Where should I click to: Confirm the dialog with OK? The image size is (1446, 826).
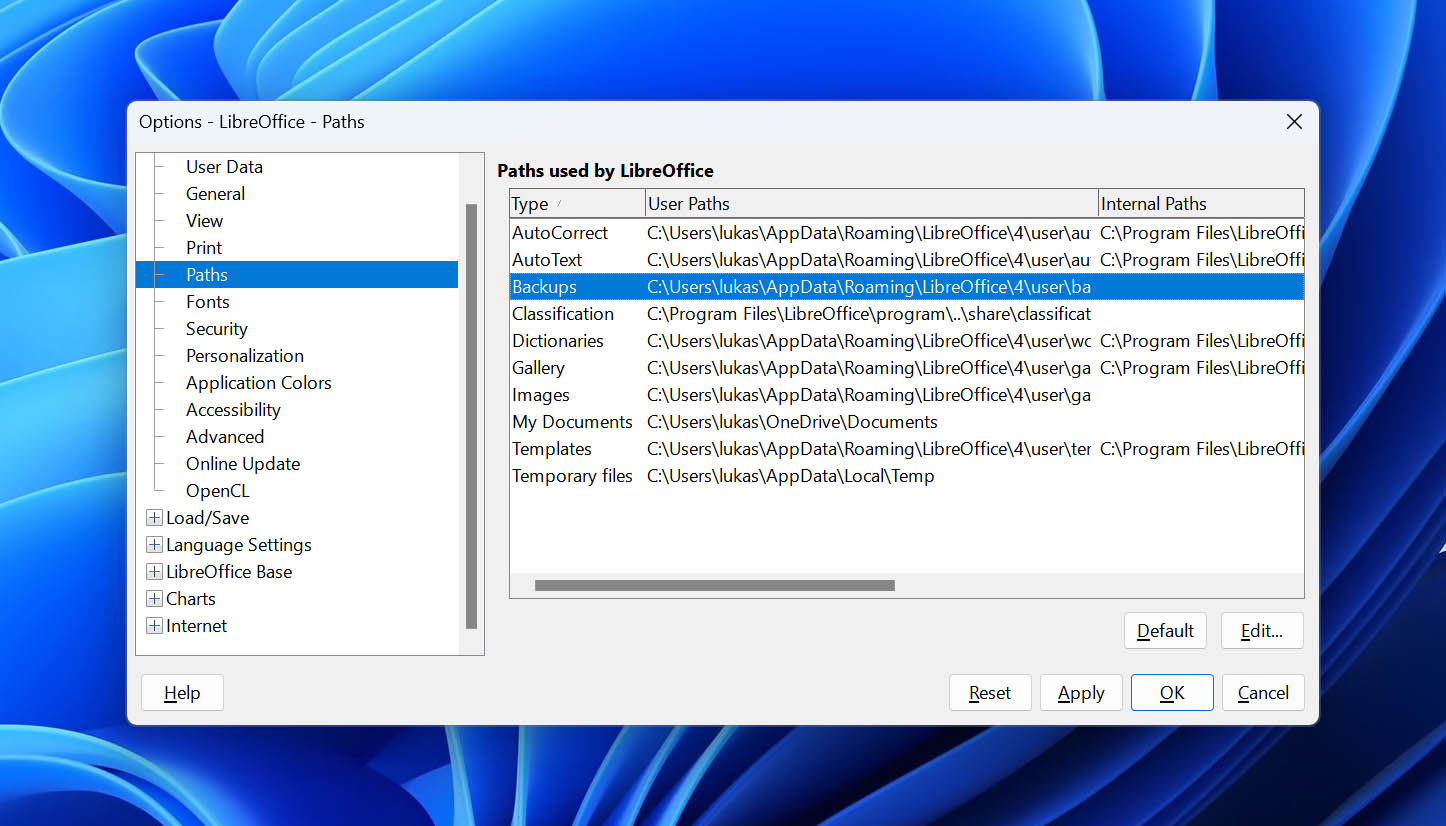(1172, 693)
